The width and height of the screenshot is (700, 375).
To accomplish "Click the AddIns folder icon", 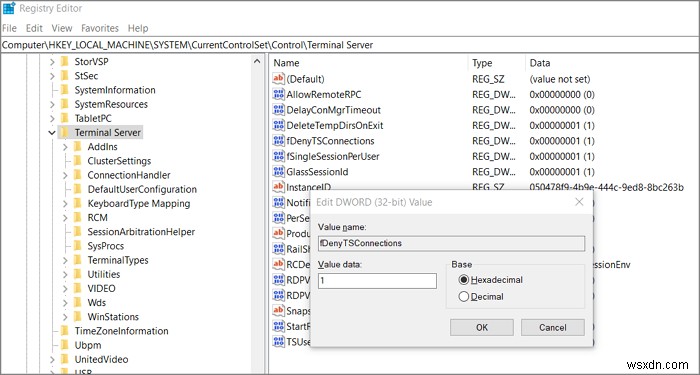I will [78, 146].
